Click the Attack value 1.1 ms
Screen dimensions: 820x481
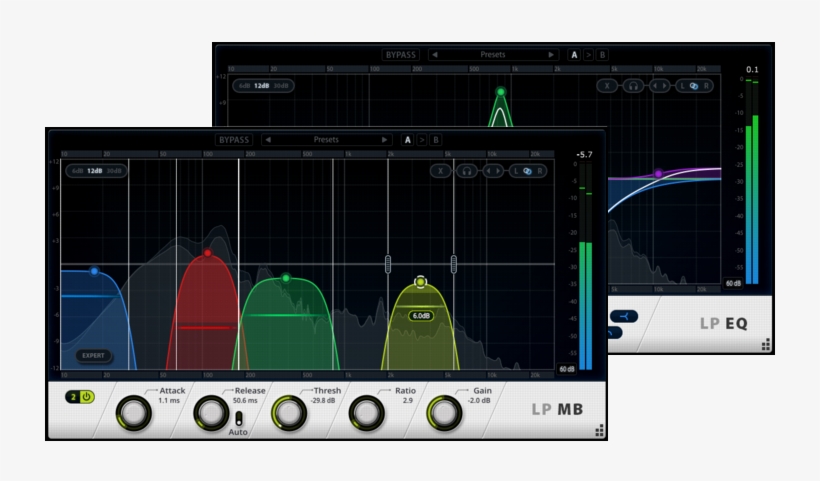coord(169,400)
